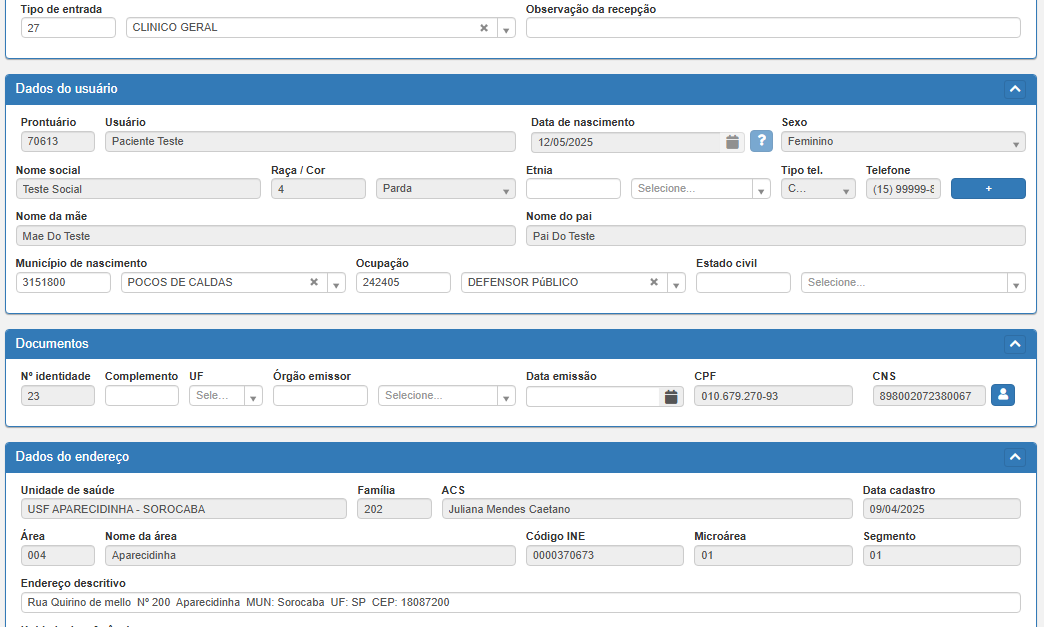This screenshot has height=627, width=1044.
Task: Click the CNS user lookup icon
Action: point(1003,396)
